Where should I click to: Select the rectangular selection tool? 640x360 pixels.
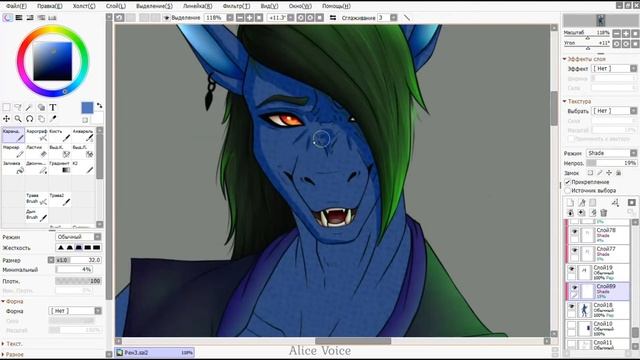tap(7, 107)
